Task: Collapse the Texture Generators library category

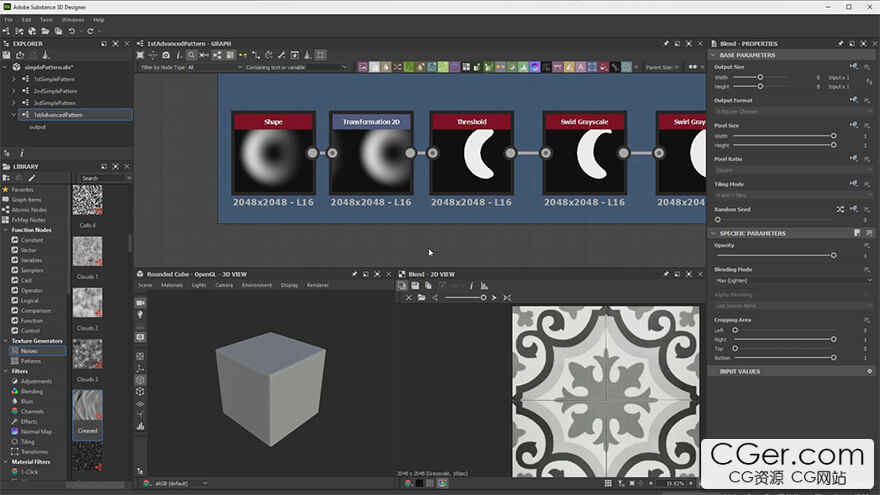Action: pos(6,341)
